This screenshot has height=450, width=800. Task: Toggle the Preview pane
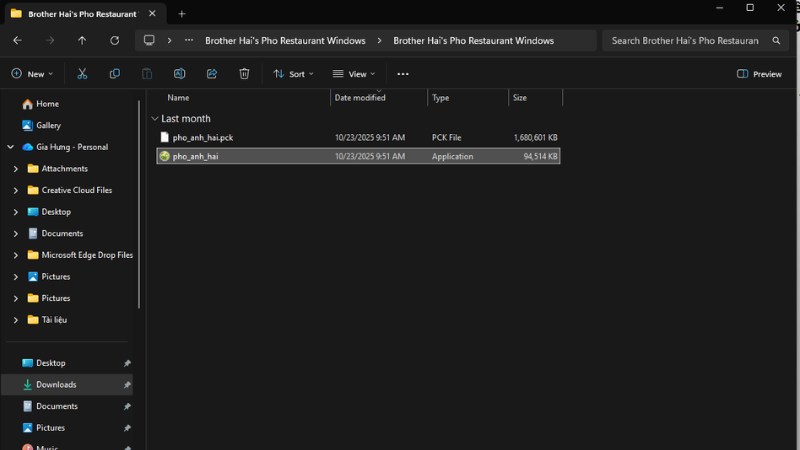pyautogui.click(x=759, y=74)
